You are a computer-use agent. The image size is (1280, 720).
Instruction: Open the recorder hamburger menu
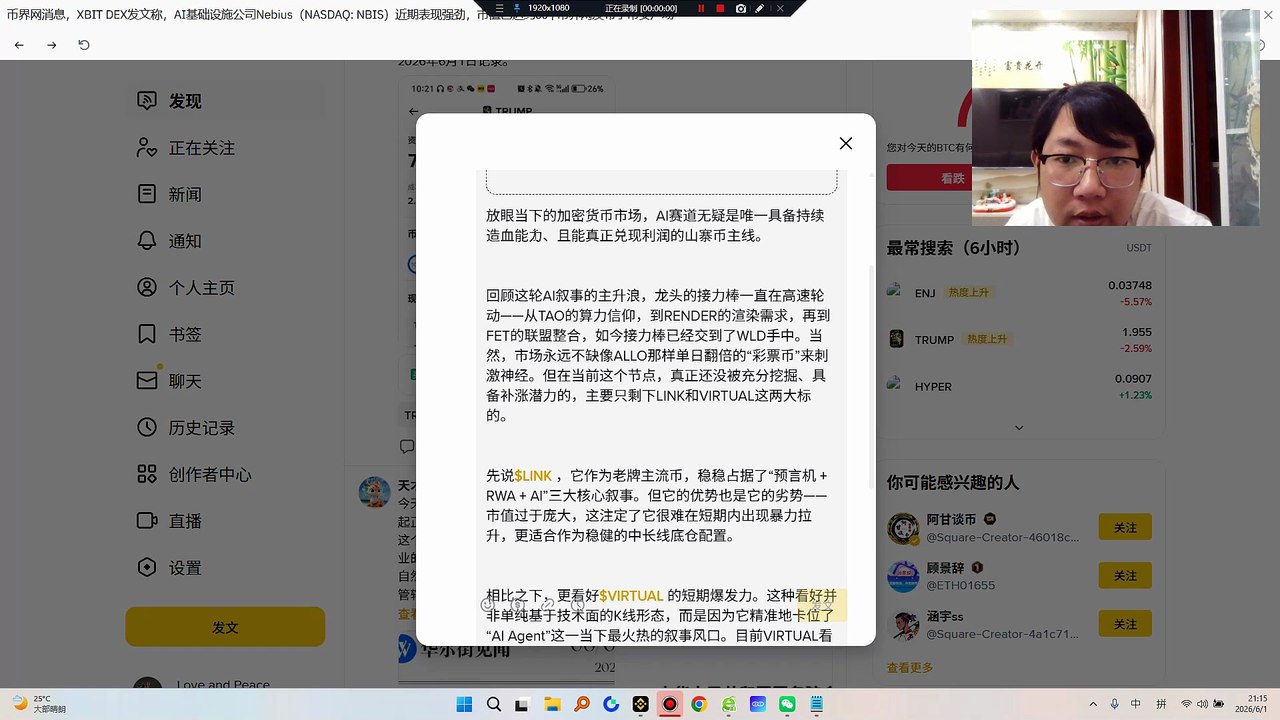497,8
